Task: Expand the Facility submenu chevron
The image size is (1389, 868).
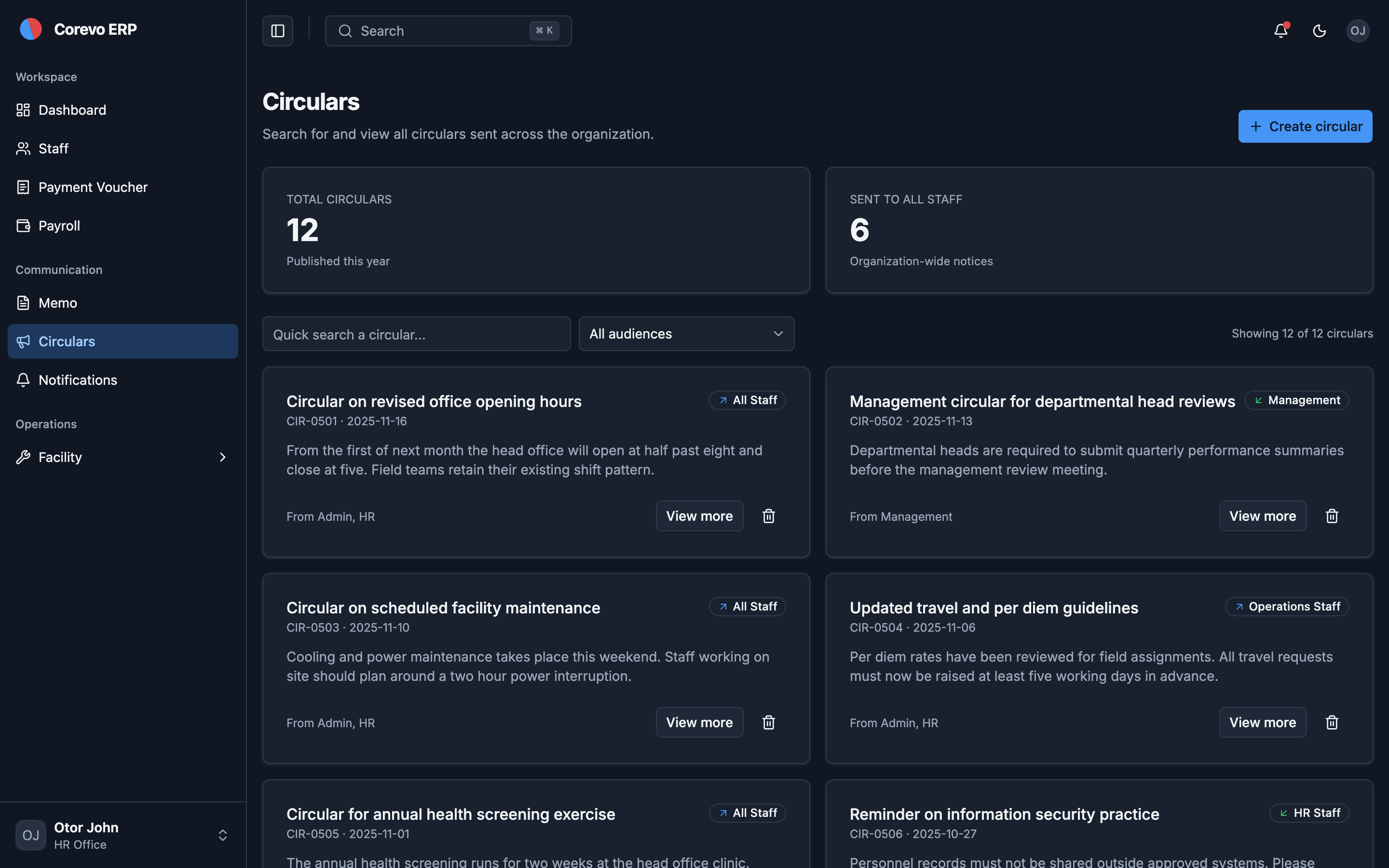Action: [x=223, y=457]
